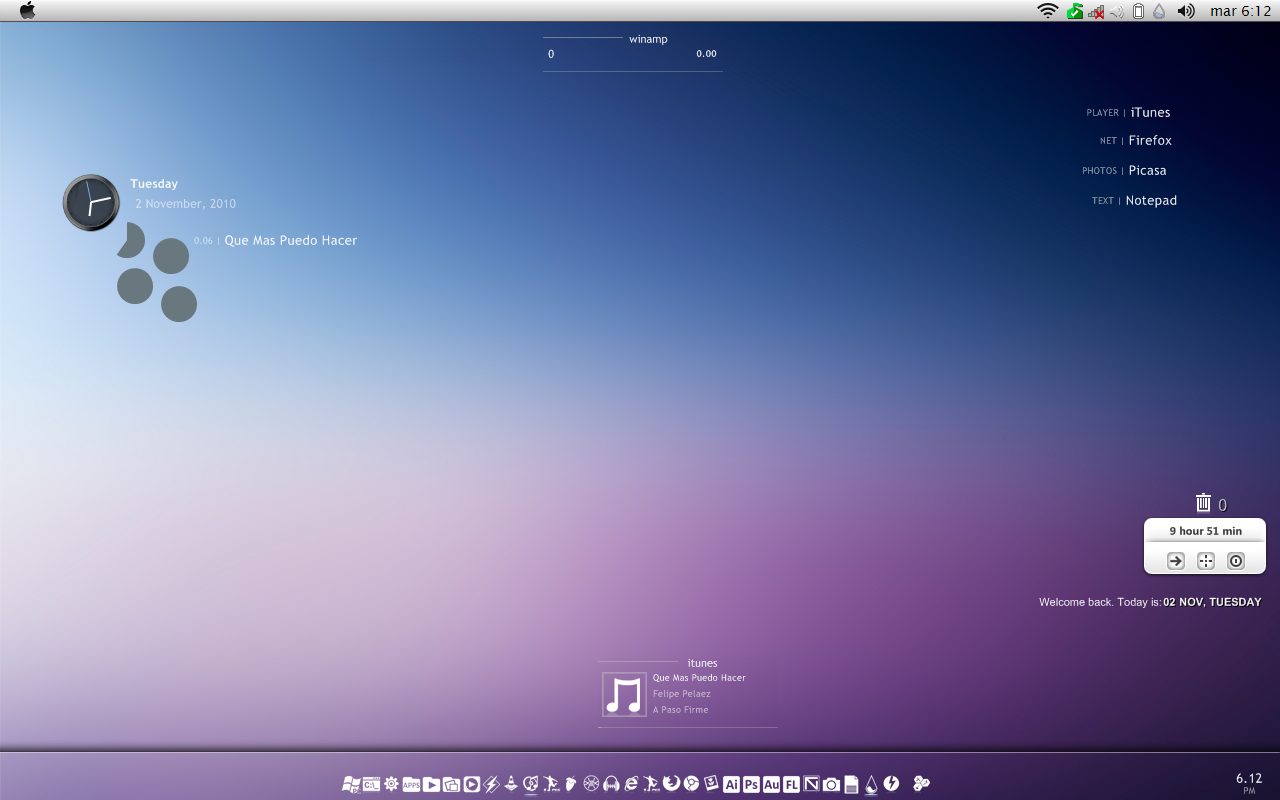This screenshot has height=800, width=1280.
Task: Open the water drop icon in the dock
Action: coord(871,785)
